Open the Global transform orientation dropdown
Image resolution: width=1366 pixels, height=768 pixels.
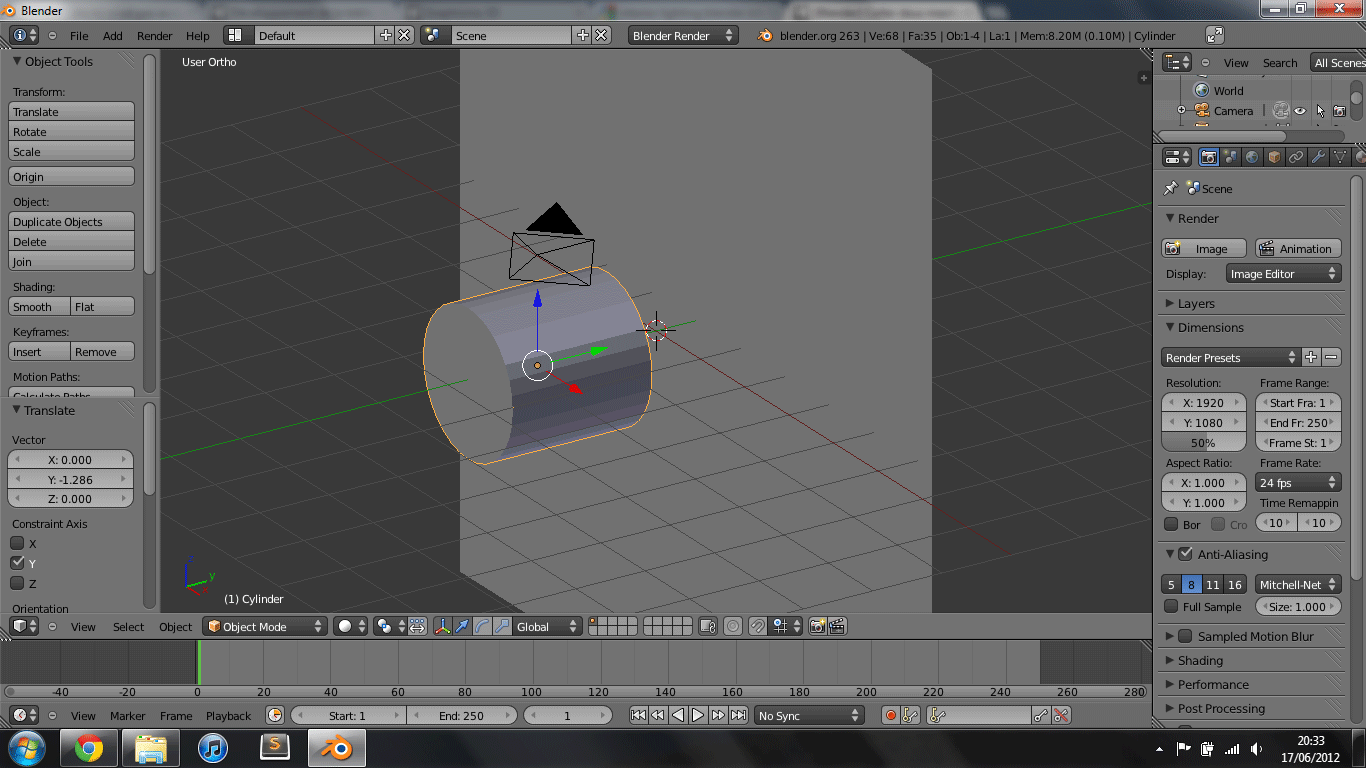[546, 626]
